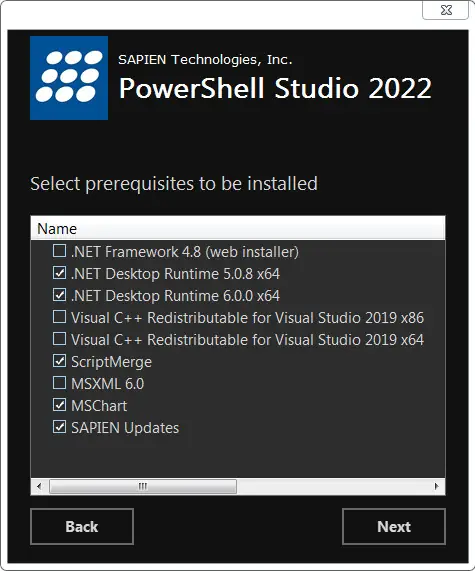Click the SAPIEN logo icon

click(x=69, y=78)
